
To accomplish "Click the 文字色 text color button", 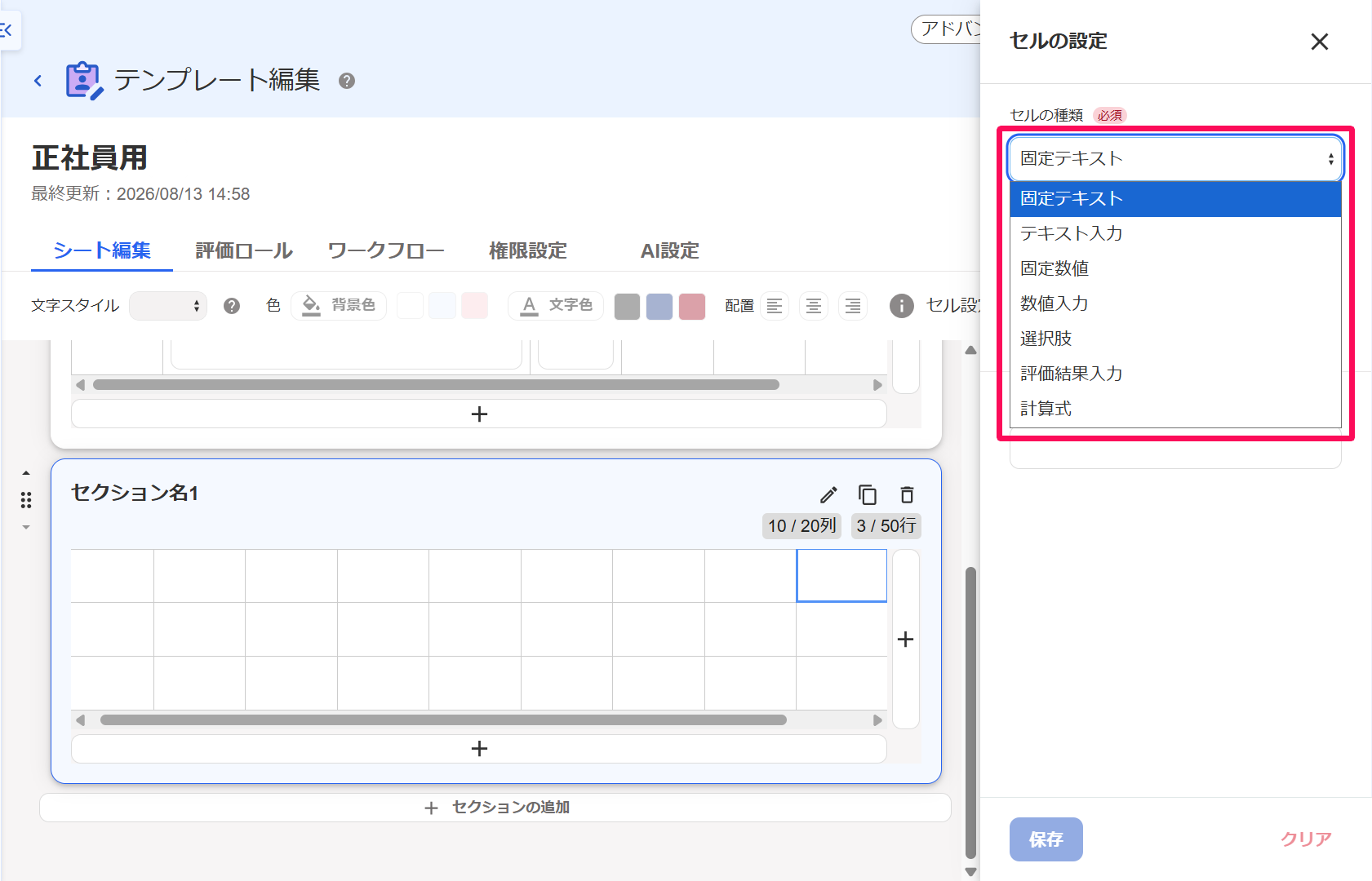I will tap(556, 305).
